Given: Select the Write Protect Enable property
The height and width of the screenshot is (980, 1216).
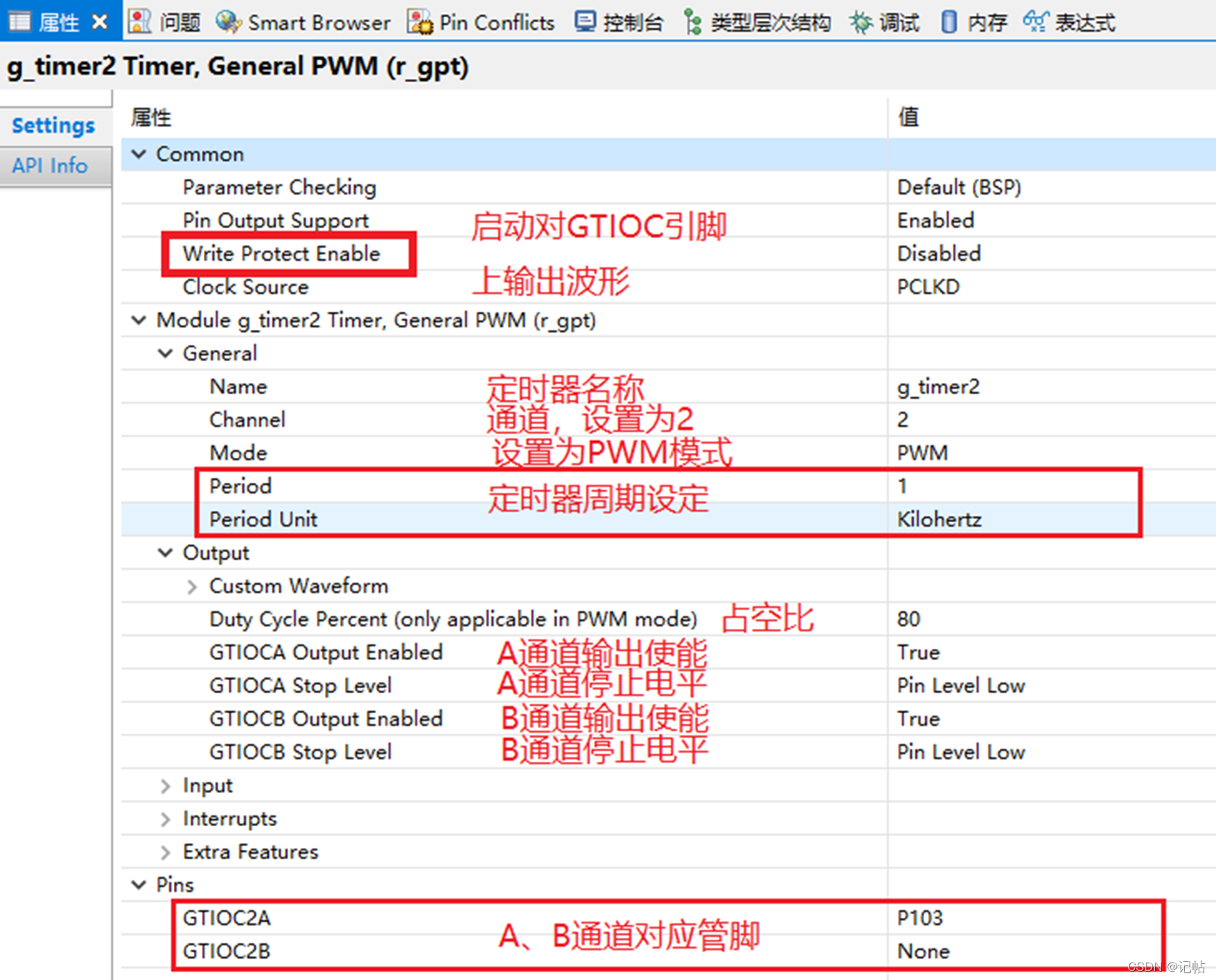Looking at the screenshot, I should tap(281, 253).
